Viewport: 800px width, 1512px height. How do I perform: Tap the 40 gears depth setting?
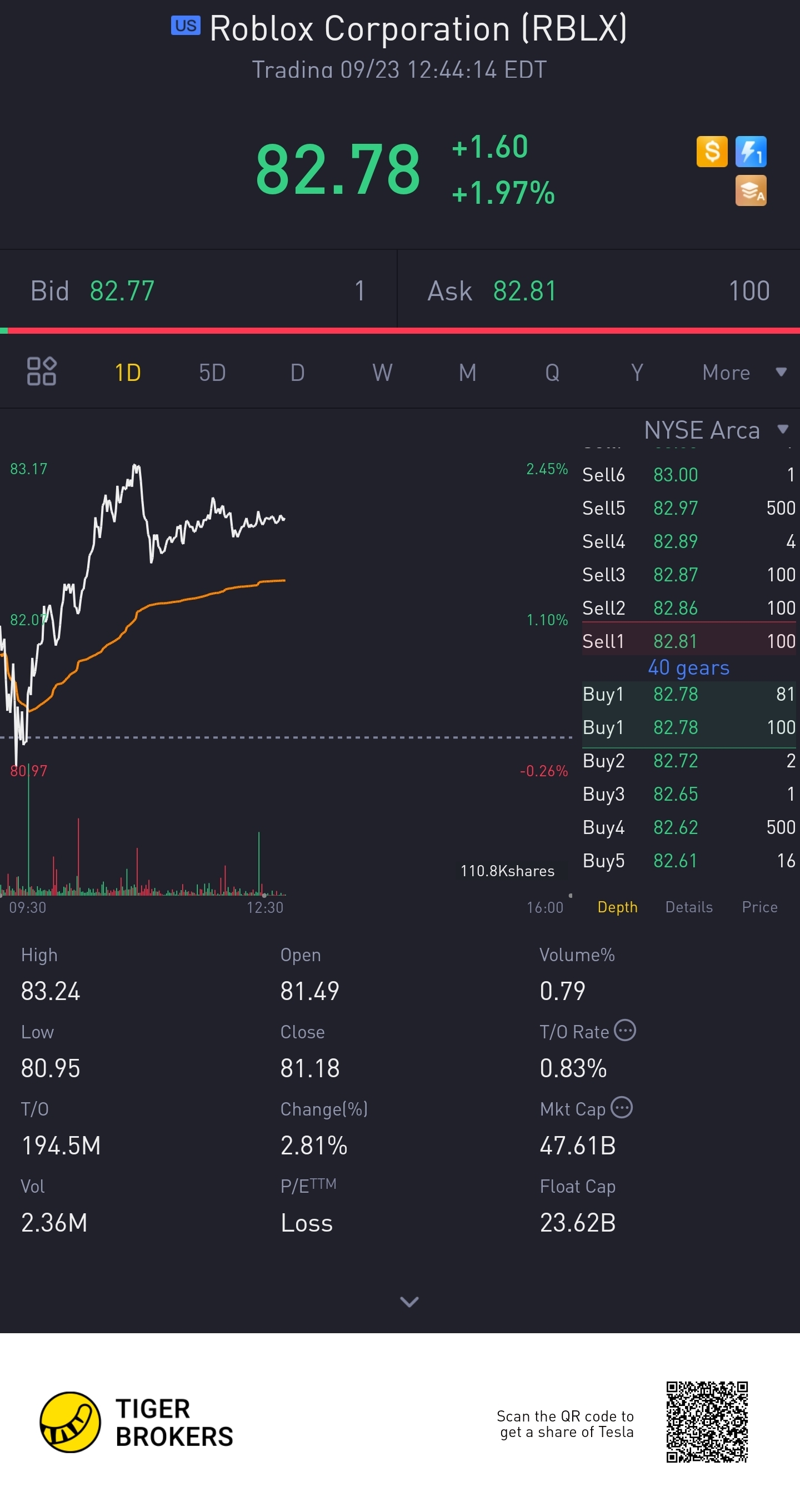click(688, 667)
